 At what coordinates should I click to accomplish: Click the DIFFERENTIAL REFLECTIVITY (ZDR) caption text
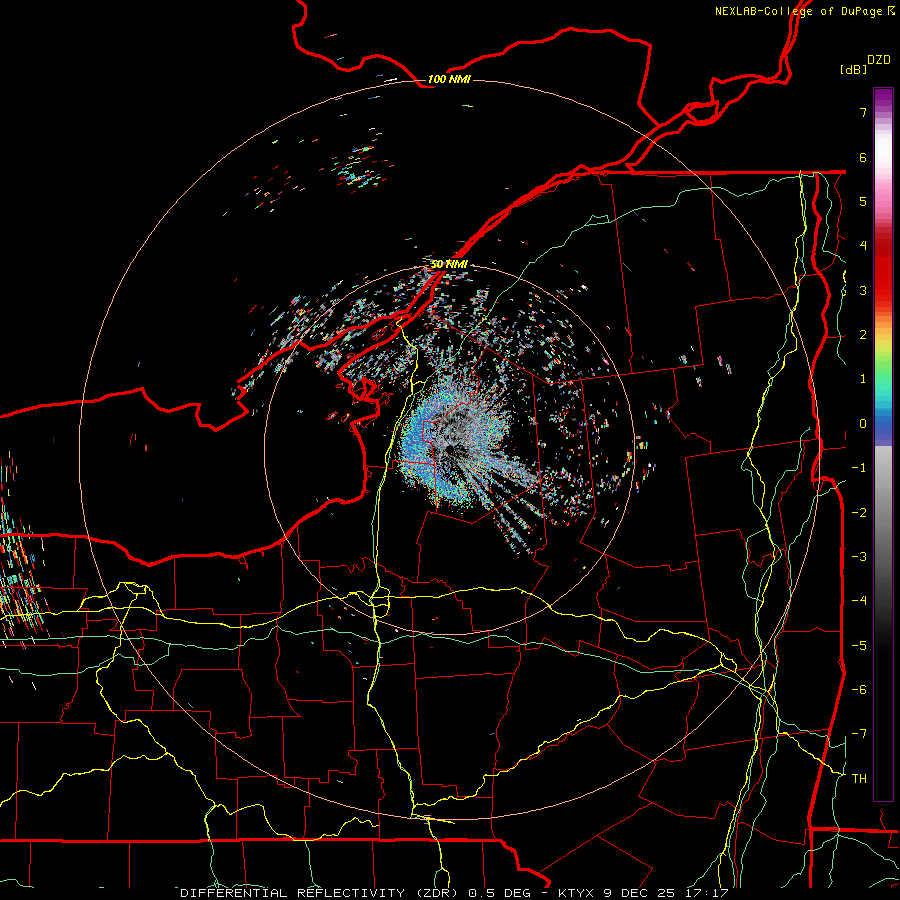320,893
